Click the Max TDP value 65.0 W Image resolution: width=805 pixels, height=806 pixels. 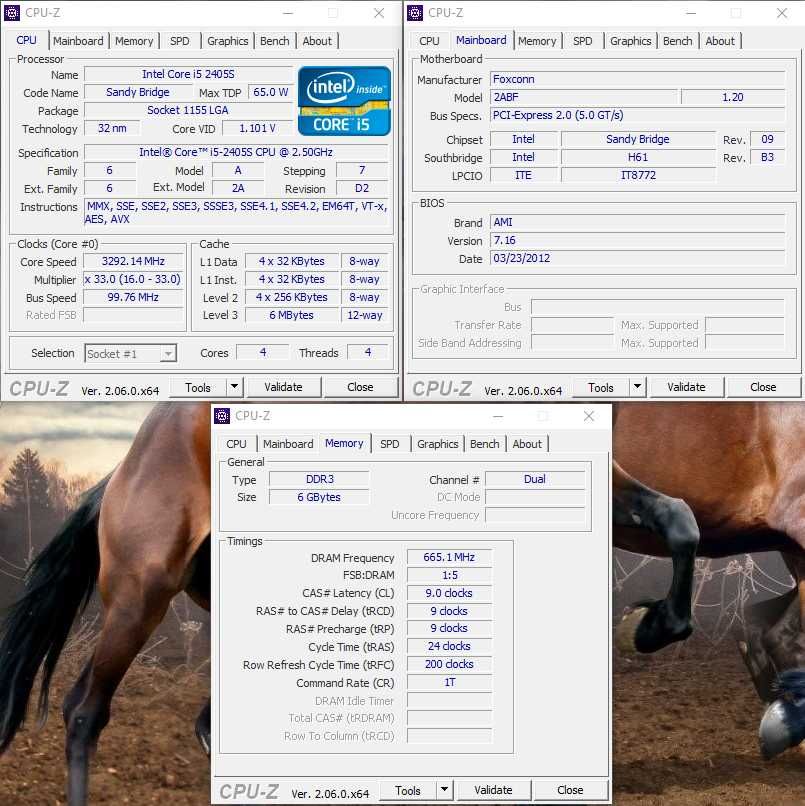pos(270,92)
